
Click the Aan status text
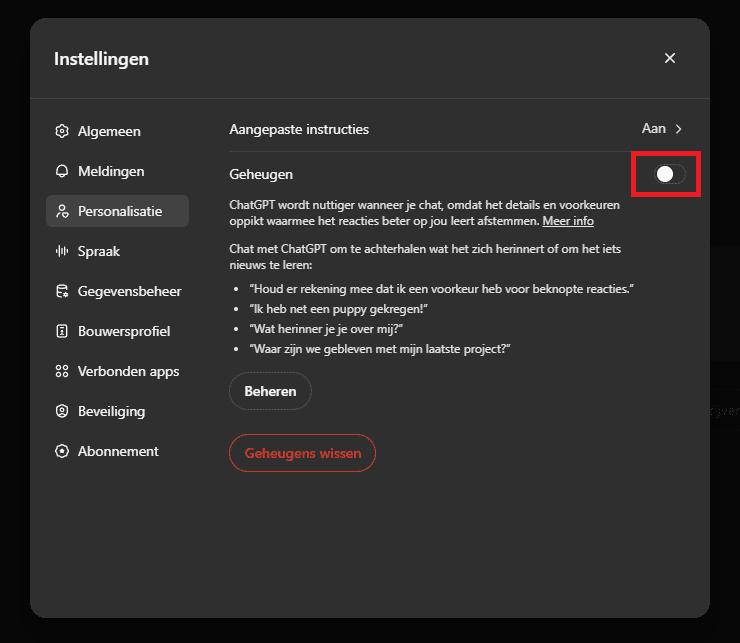coord(653,129)
